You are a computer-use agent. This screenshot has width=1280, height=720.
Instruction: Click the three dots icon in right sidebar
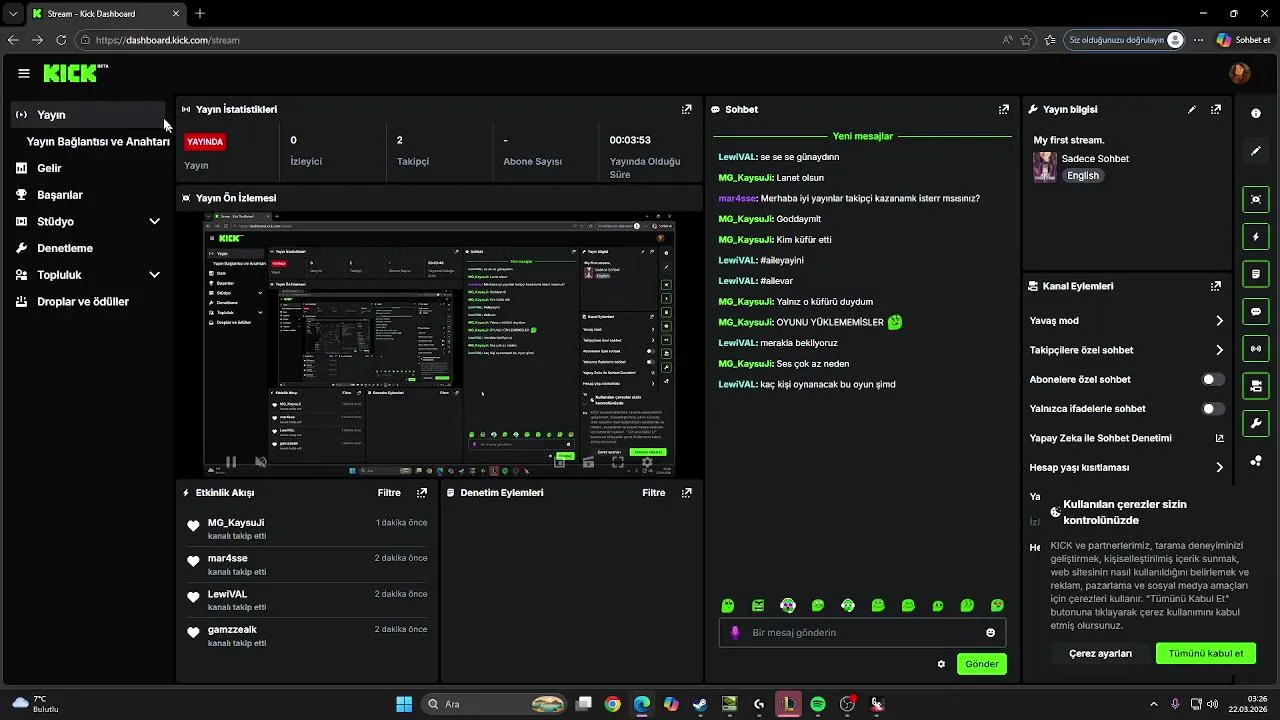[x=1256, y=461]
